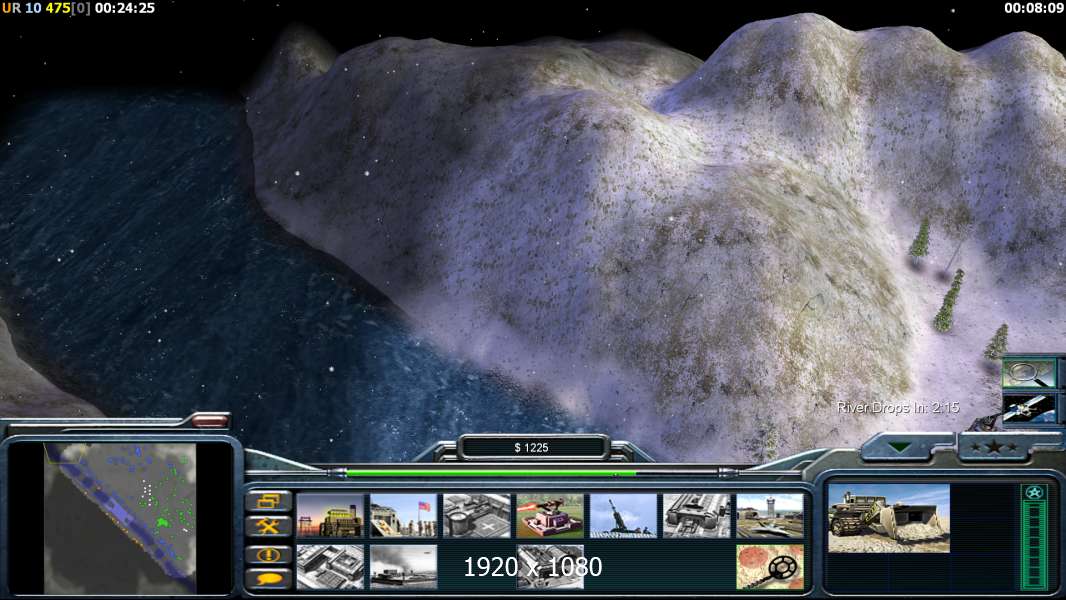
Task: Select the Fire Base artillery icon
Action: coord(623,515)
